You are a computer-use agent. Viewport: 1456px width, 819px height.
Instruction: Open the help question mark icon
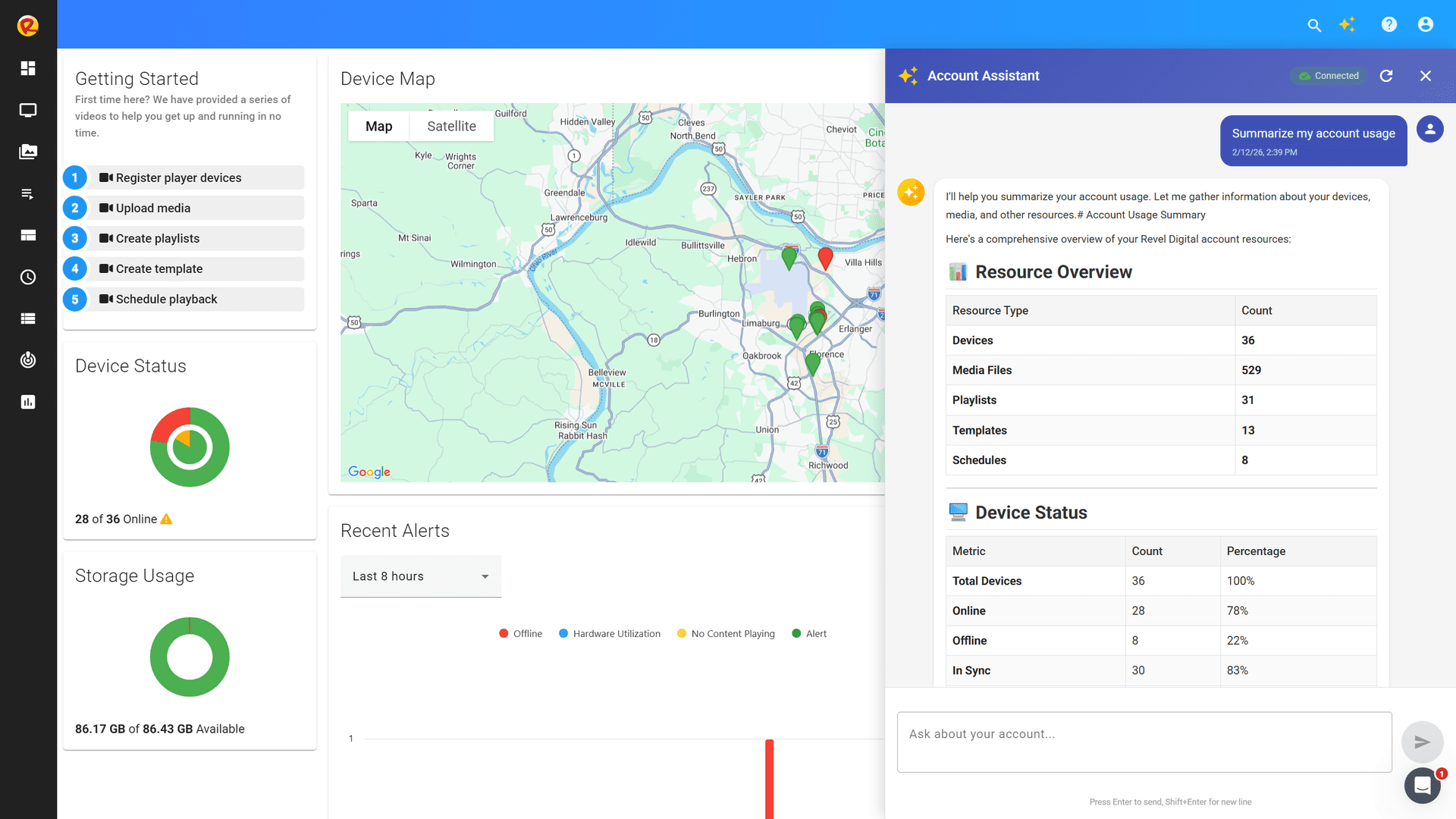point(1389,24)
